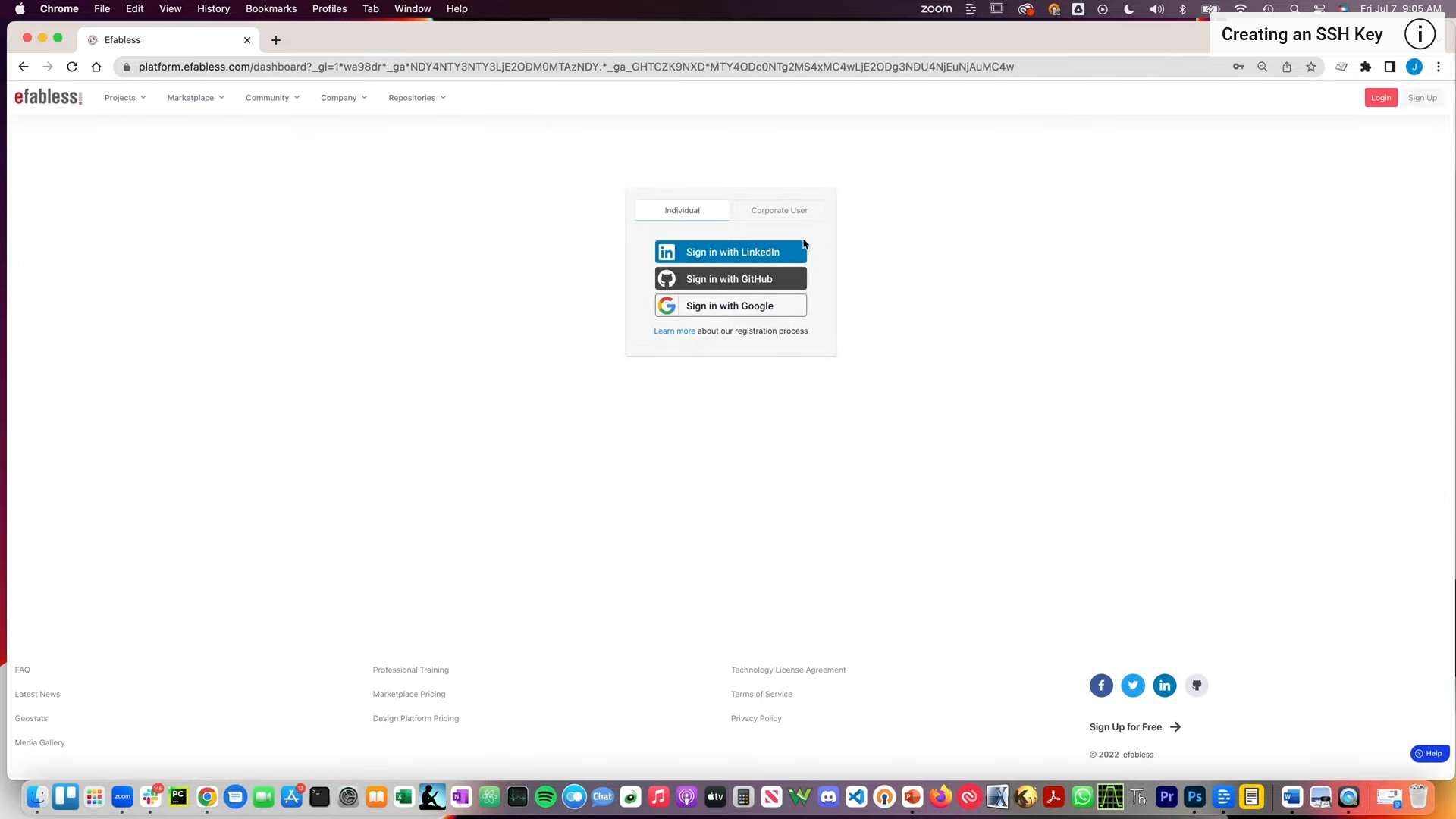Sign in with GitHub

pyautogui.click(x=730, y=279)
